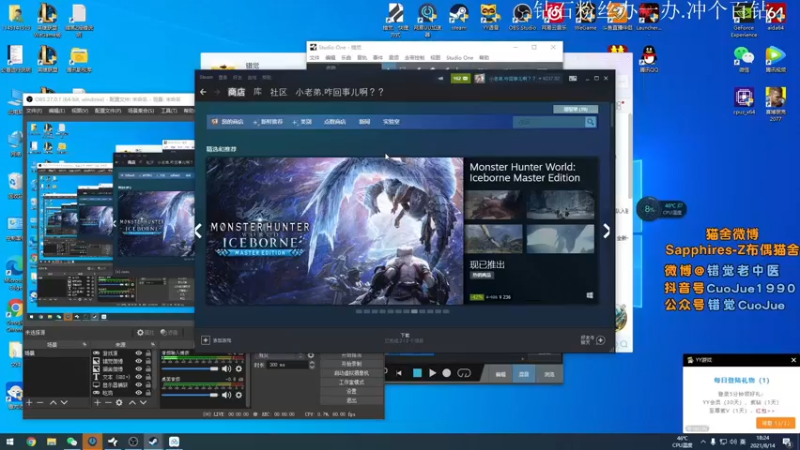Click the remove scene minus in OBS
800x450 pixels.
coord(40,403)
